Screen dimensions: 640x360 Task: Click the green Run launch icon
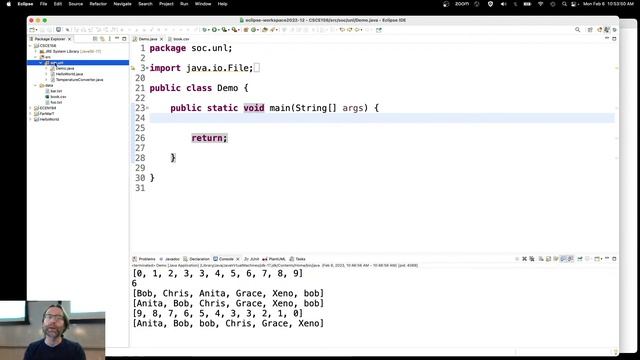pos(214,30)
